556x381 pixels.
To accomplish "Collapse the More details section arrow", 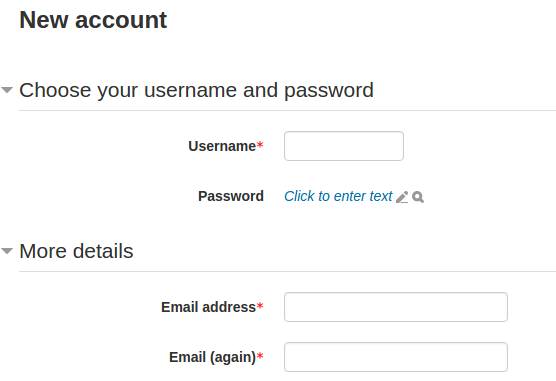I will [7, 251].
